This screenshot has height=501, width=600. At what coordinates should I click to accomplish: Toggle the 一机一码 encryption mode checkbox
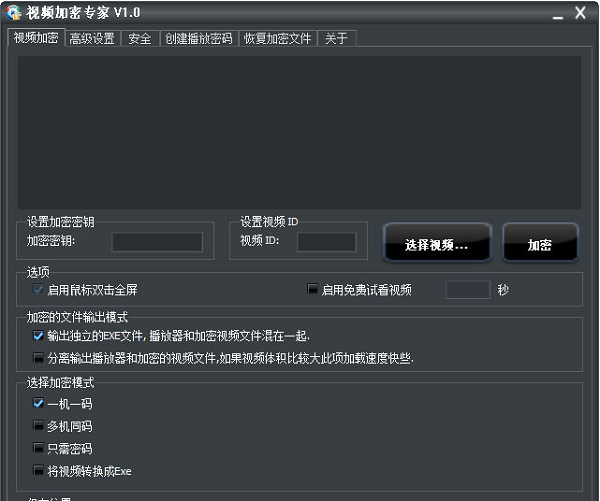38,403
